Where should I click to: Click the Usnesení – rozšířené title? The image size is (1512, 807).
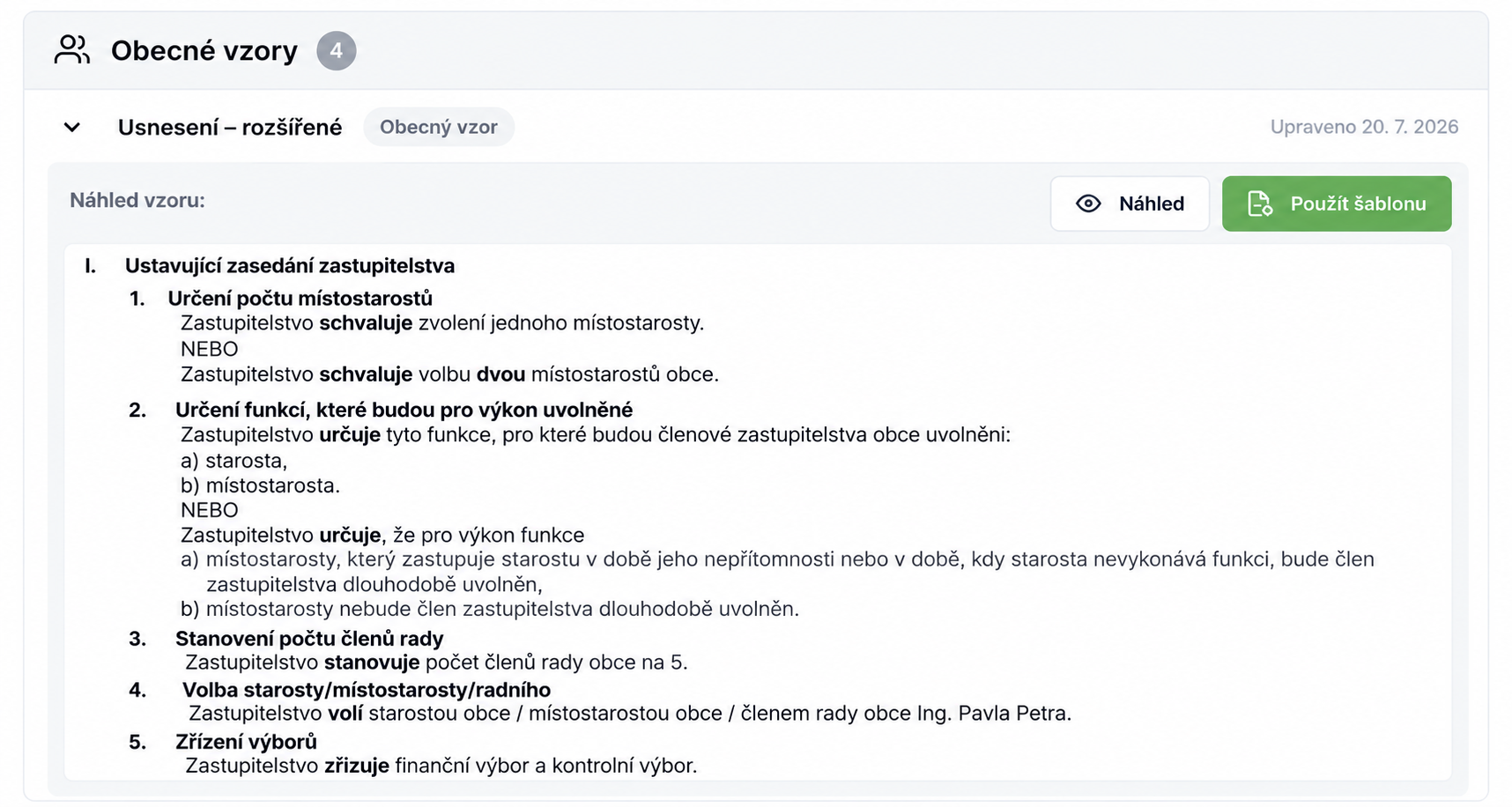pyautogui.click(x=230, y=128)
